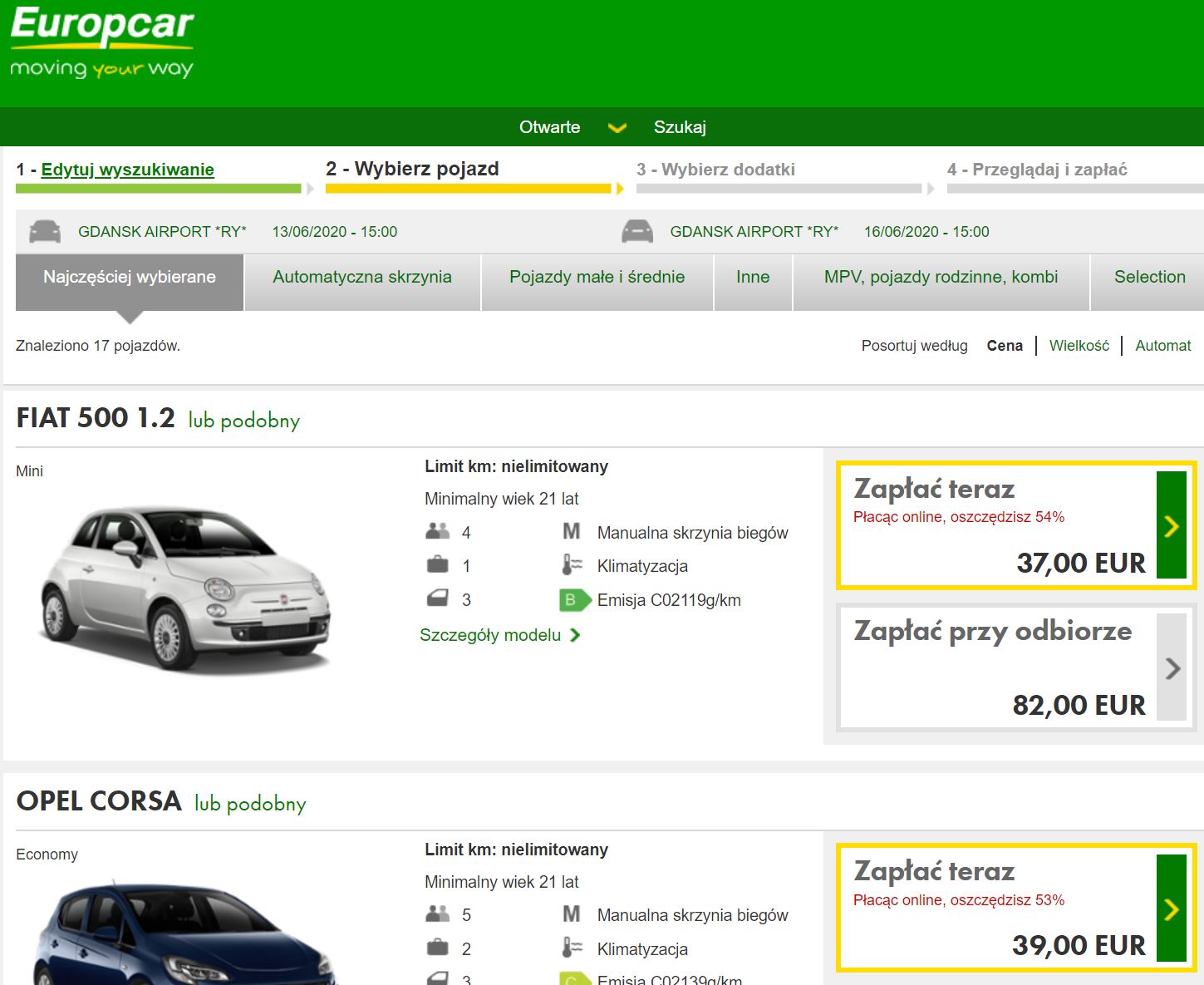Sort vehicles by Automat
The height and width of the screenshot is (985, 1204).
[x=1162, y=346]
